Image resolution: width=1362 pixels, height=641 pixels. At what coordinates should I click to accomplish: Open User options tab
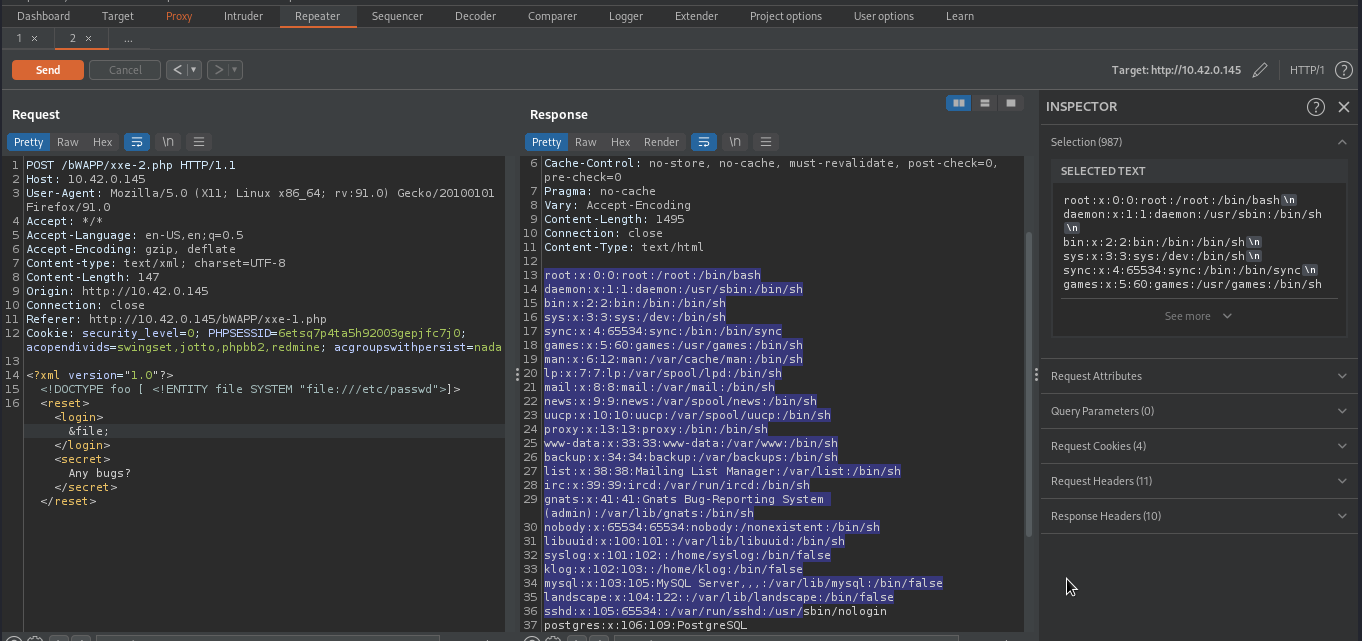884,16
